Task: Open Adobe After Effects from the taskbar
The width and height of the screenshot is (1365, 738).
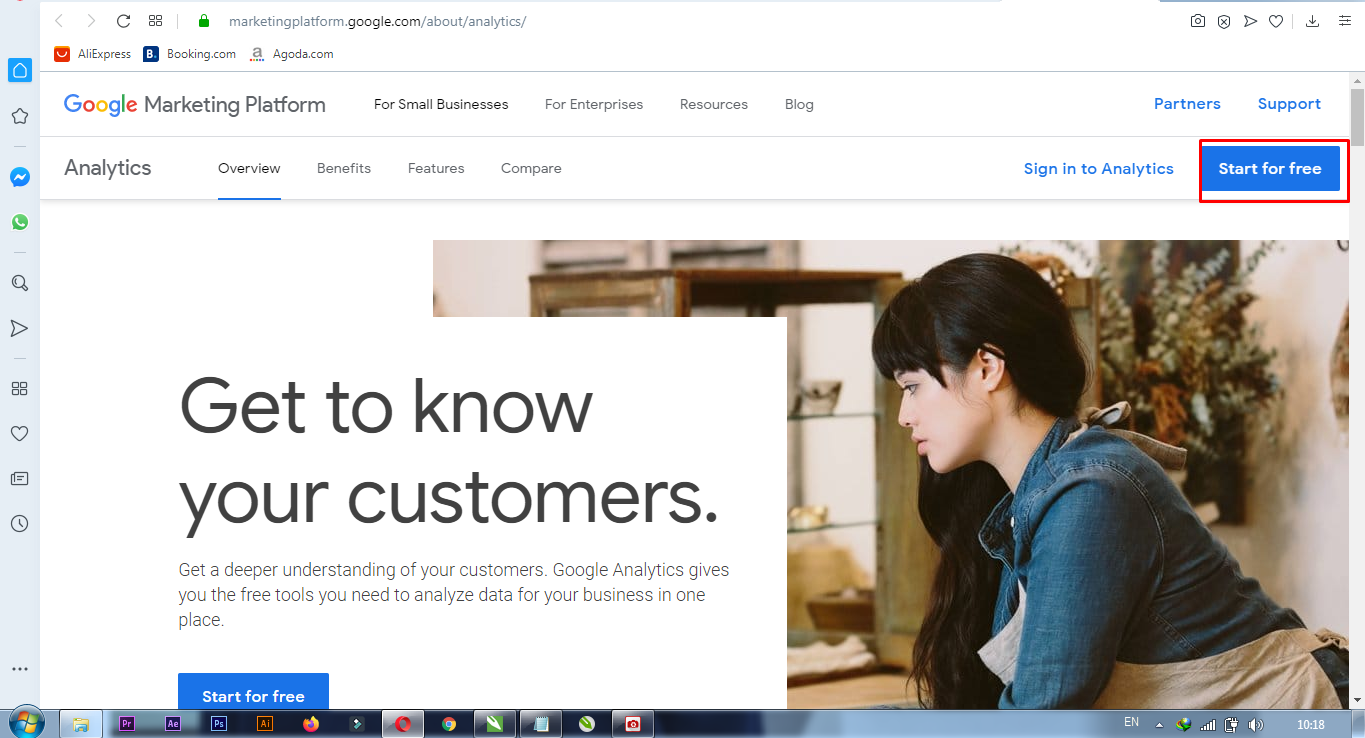Action: [173, 724]
